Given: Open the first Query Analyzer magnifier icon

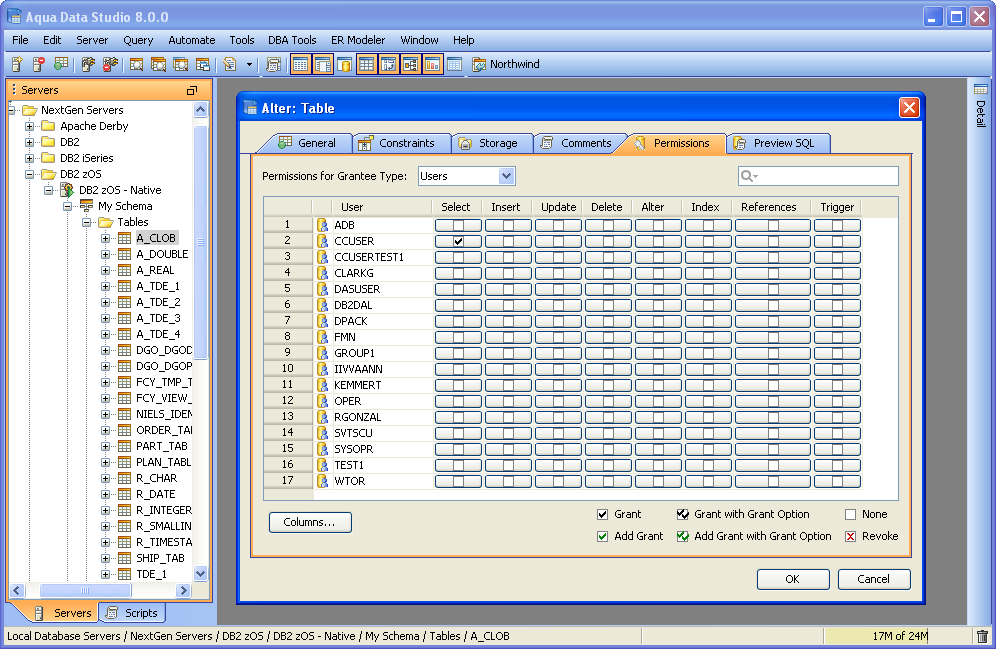Looking at the screenshot, I should click(136, 64).
